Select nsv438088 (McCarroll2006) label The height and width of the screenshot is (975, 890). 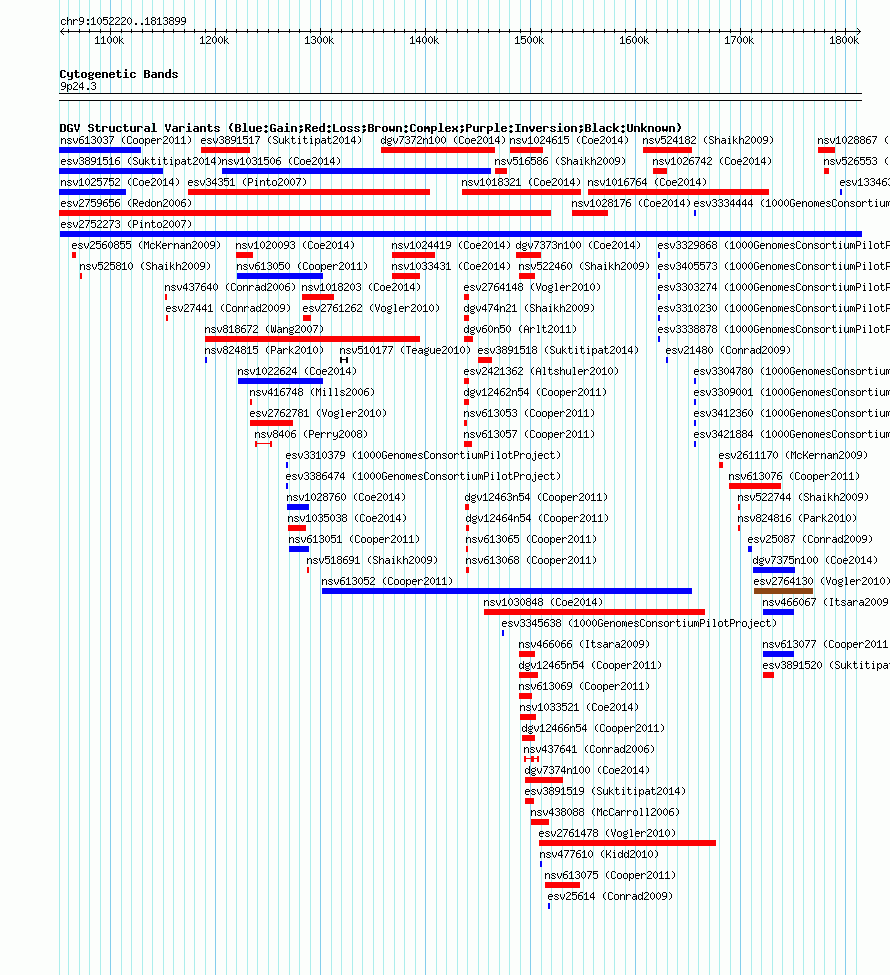(x=605, y=812)
